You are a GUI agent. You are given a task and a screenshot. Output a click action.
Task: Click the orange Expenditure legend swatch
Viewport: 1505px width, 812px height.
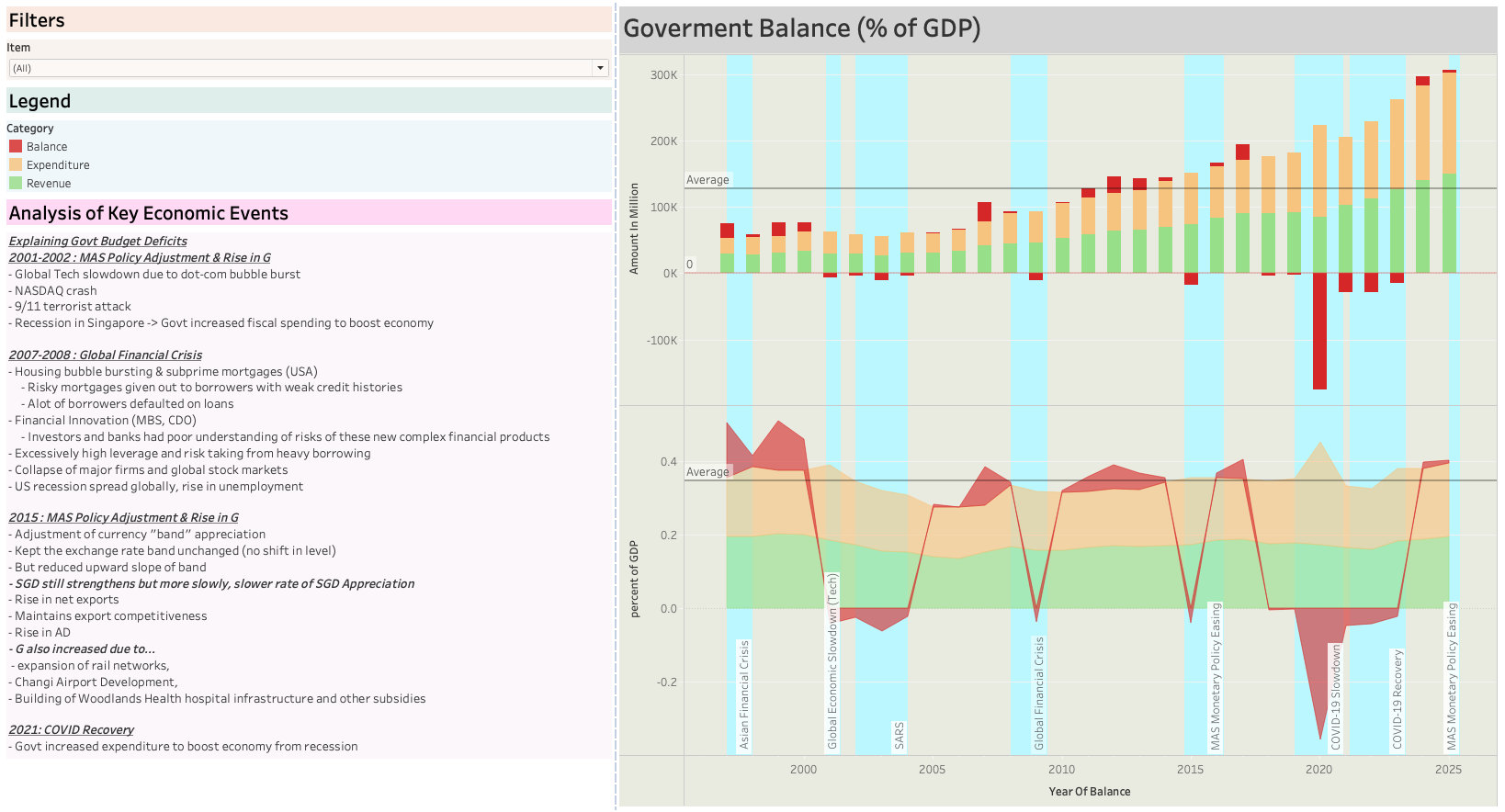[x=16, y=164]
